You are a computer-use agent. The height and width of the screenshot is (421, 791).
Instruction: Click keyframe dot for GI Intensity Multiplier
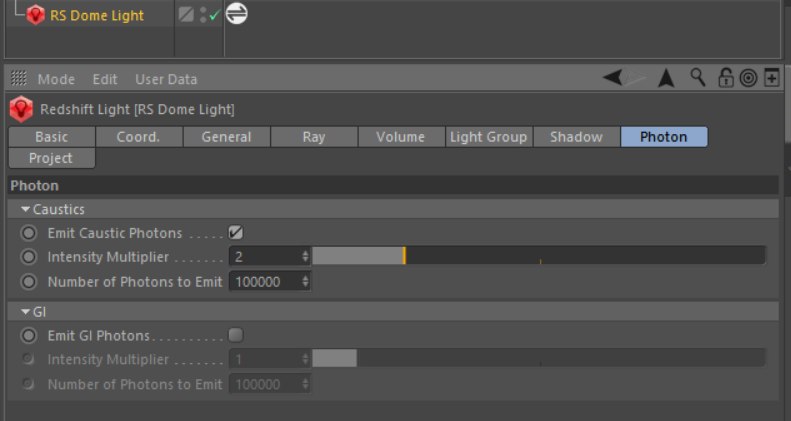point(28,359)
